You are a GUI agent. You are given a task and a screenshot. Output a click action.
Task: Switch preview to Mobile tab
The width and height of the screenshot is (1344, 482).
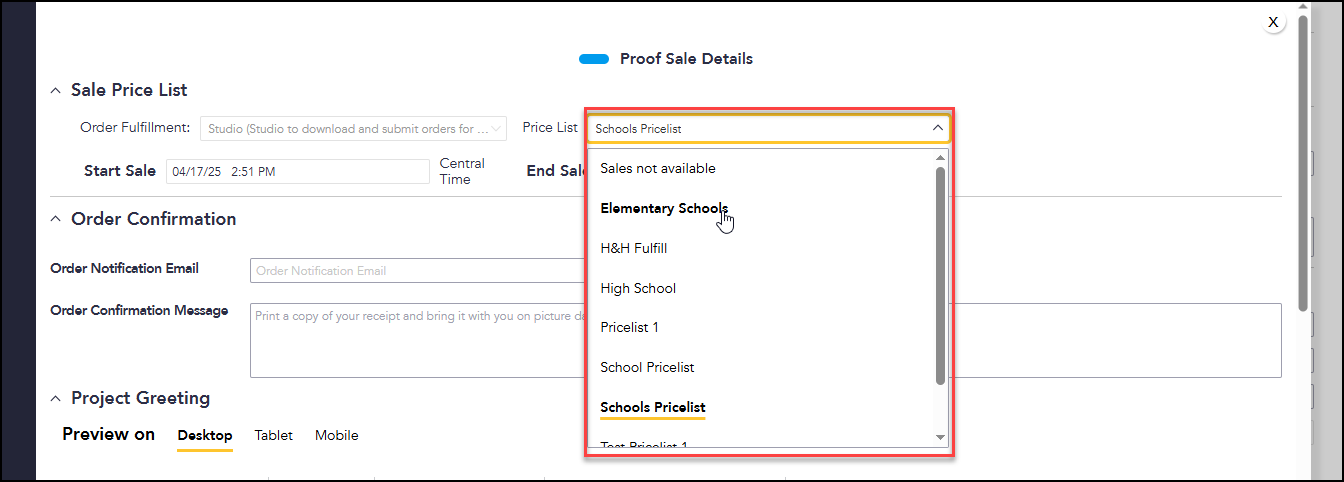(337, 435)
